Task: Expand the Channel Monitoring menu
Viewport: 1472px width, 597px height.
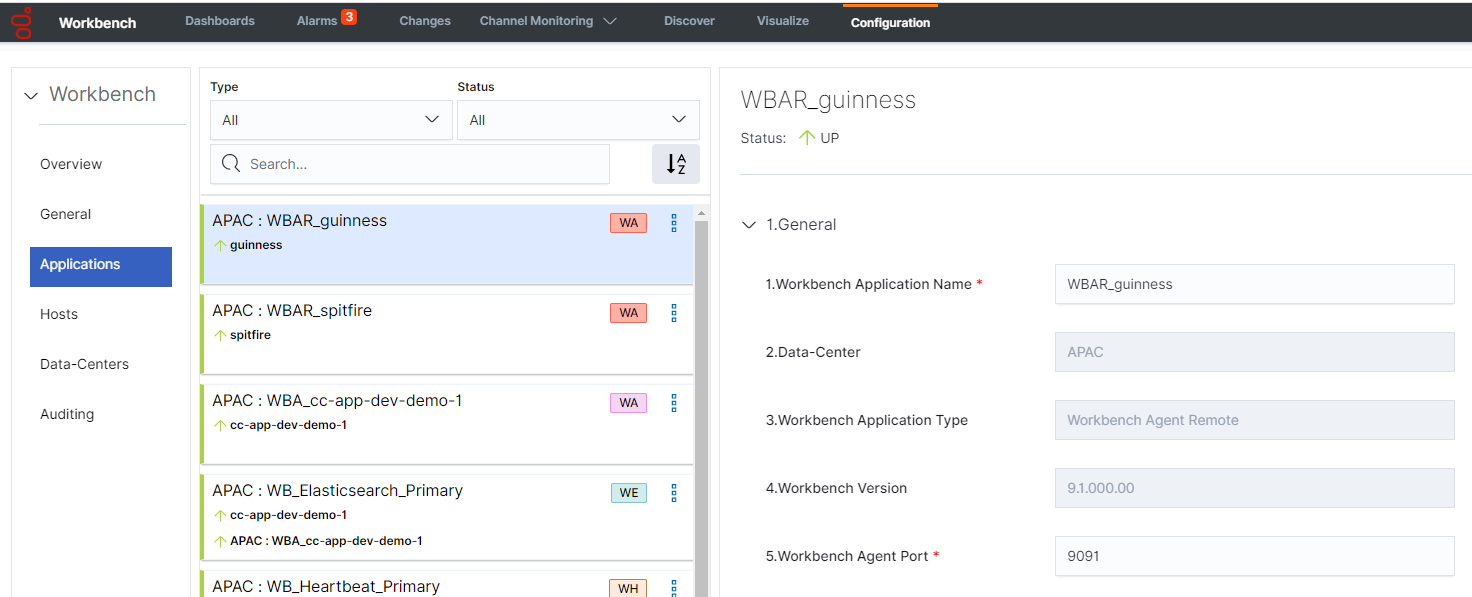Action: 547,20
